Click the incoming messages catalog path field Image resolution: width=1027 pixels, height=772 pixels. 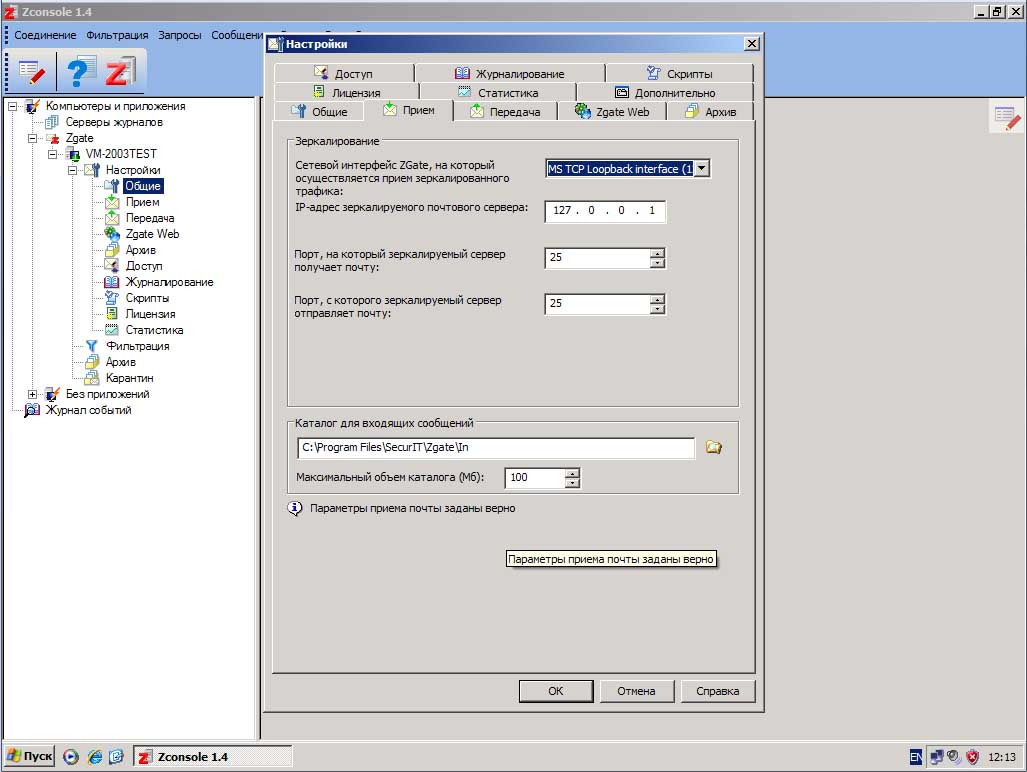tap(496, 447)
